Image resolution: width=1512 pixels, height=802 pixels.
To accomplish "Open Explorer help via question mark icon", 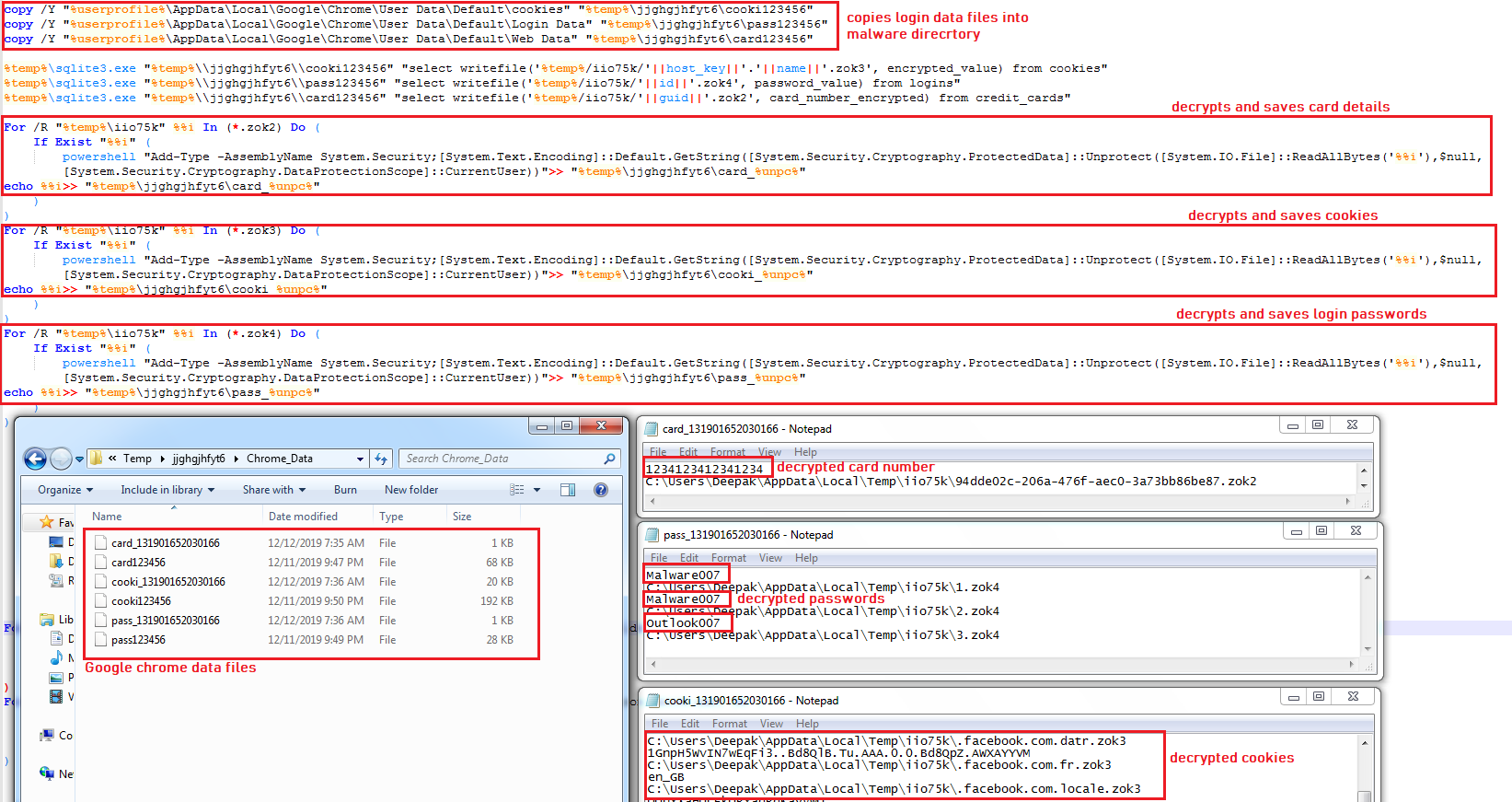I will click(x=601, y=490).
